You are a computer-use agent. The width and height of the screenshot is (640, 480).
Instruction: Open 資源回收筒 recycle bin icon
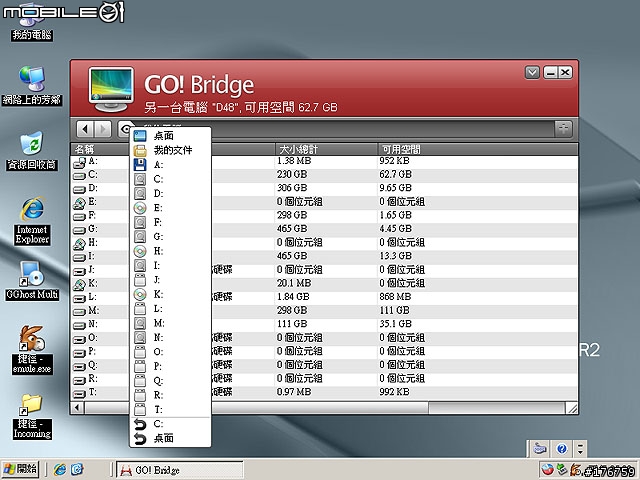(x=32, y=151)
